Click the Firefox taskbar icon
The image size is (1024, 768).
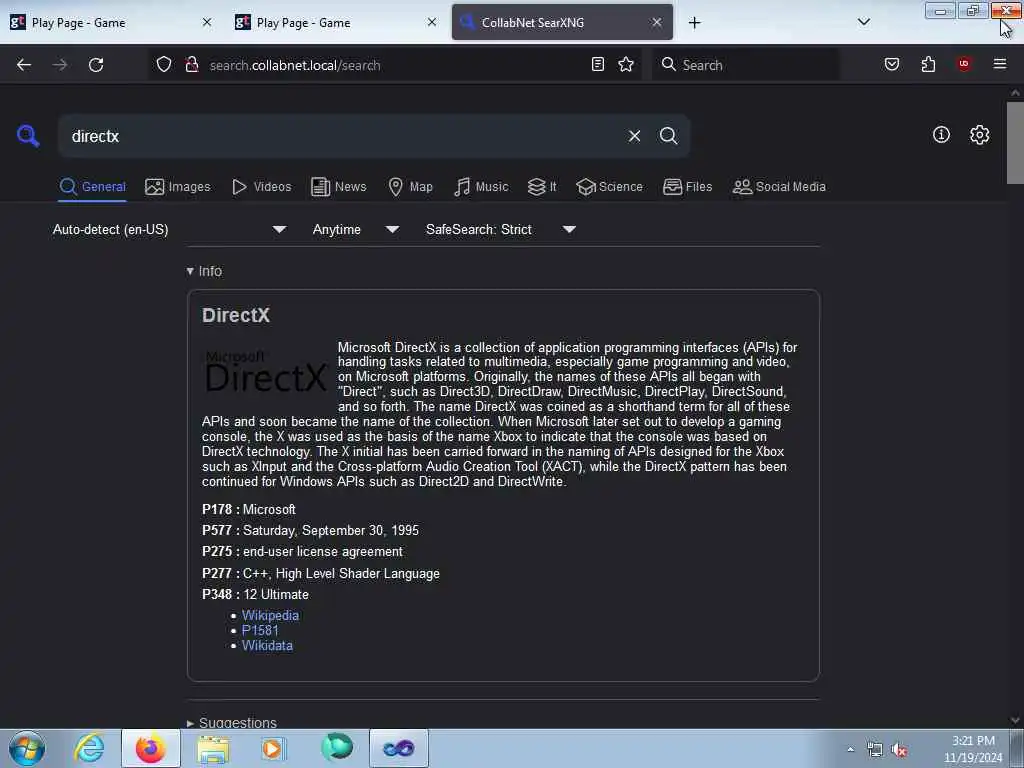[x=150, y=748]
